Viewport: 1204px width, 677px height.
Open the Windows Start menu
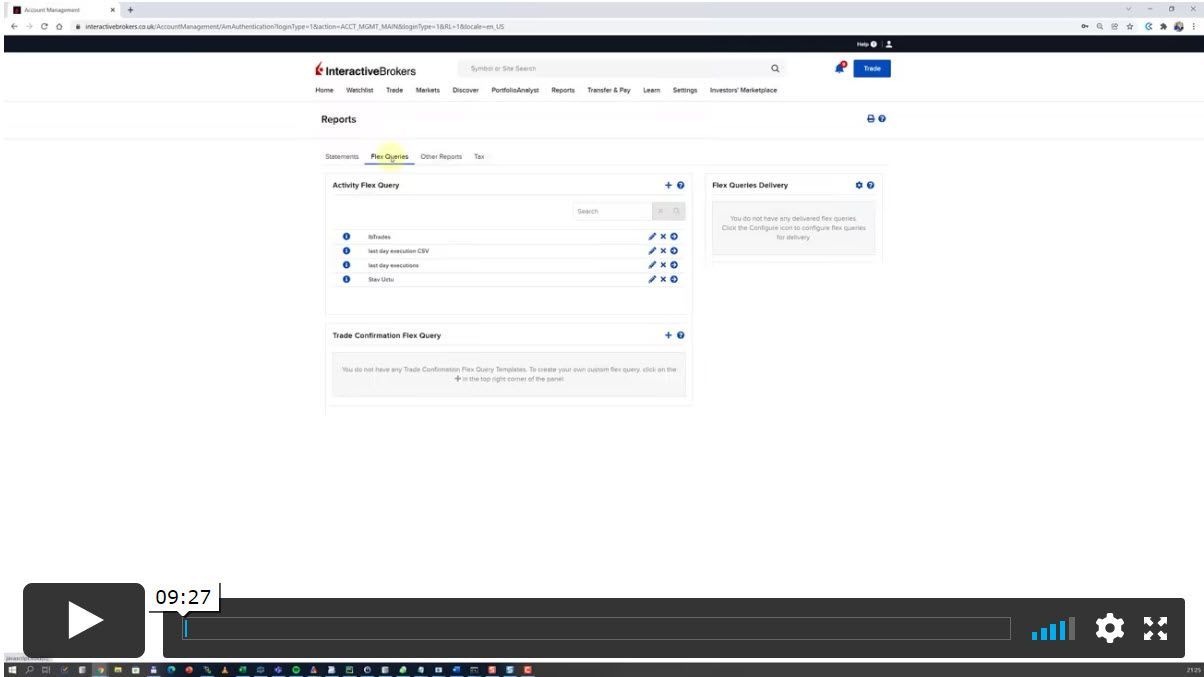12,670
